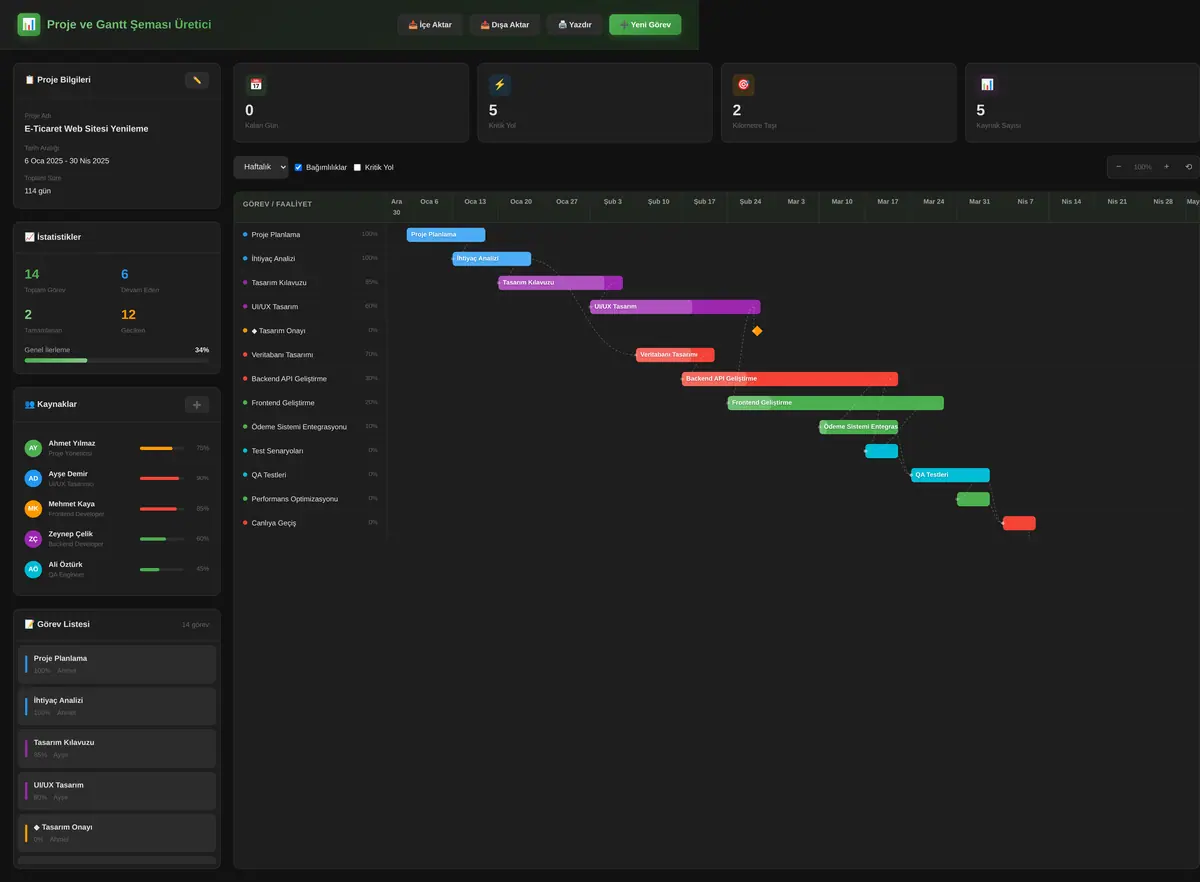Click the Geciken count 12
1200x882 pixels.
pyautogui.click(x=128, y=314)
